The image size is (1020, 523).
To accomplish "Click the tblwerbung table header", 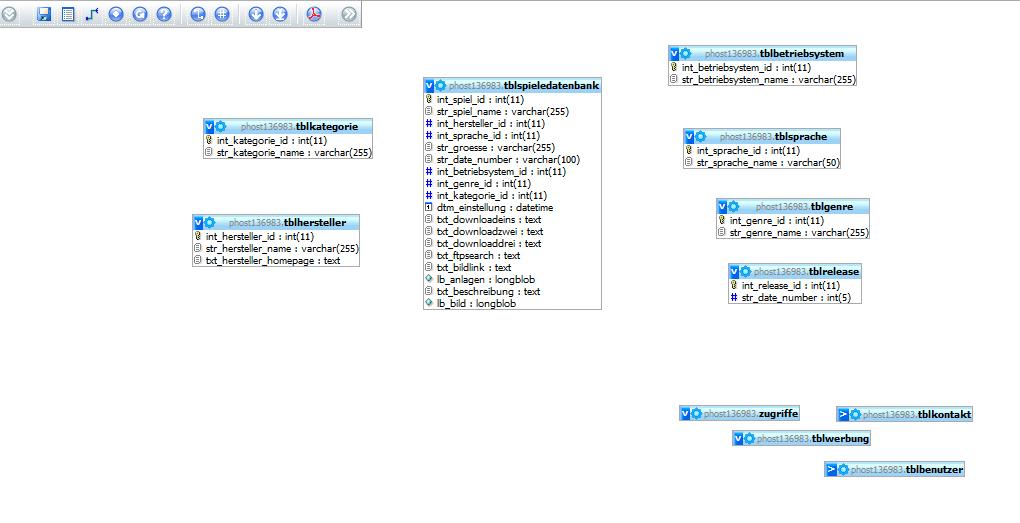I will click(840, 438).
